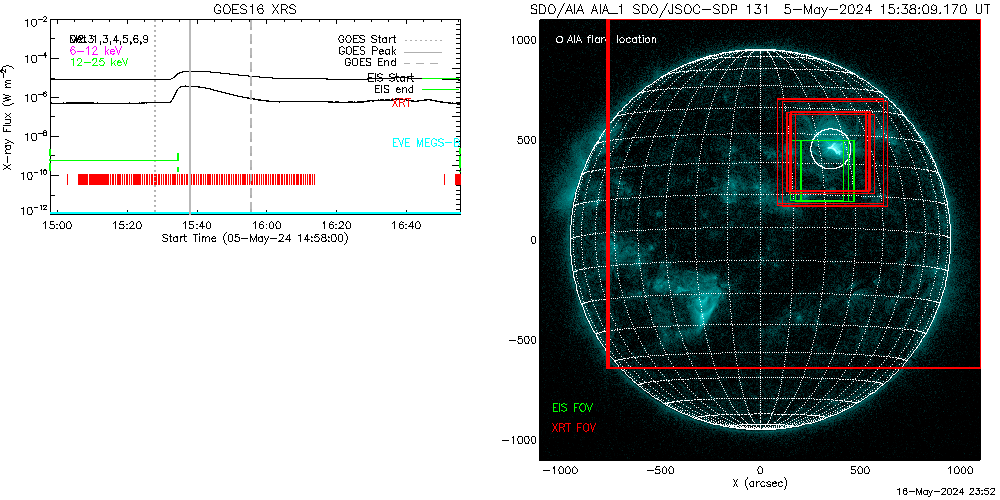Select the GOES End legend label
The image size is (1000, 500).
370,62
